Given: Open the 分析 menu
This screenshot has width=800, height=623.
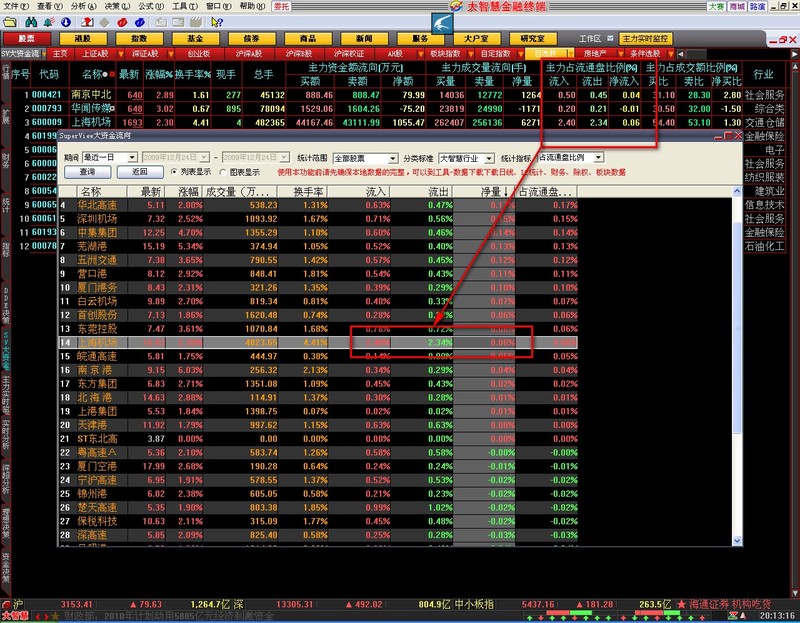Looking at the screenshot, I should (83, 6).
